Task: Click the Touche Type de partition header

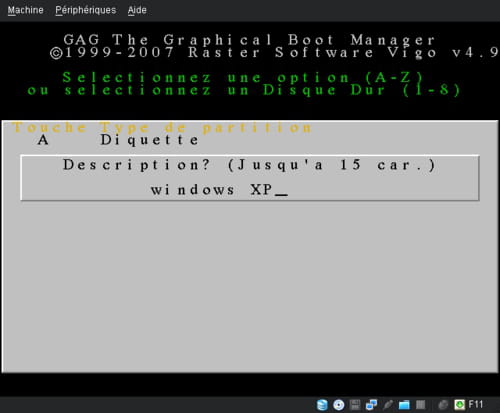Action: coord(162,128)
